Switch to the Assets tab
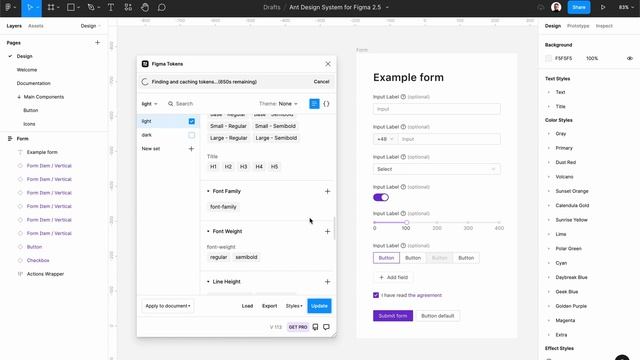This screenshot has height=360, width=640. (36, 26)
